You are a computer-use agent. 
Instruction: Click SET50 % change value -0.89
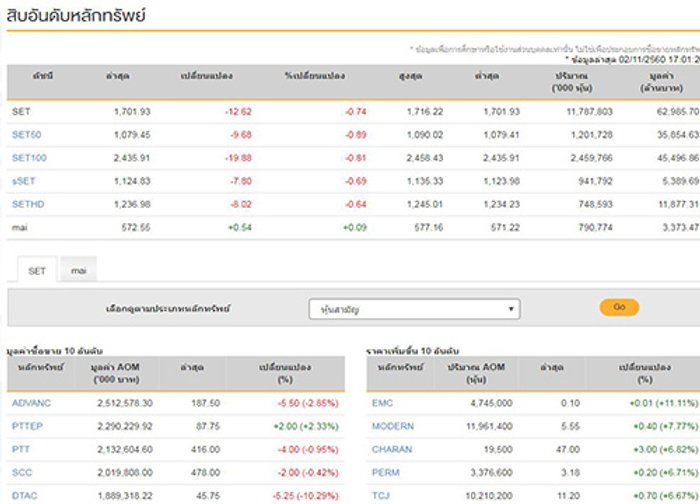(x=355, y=134)
